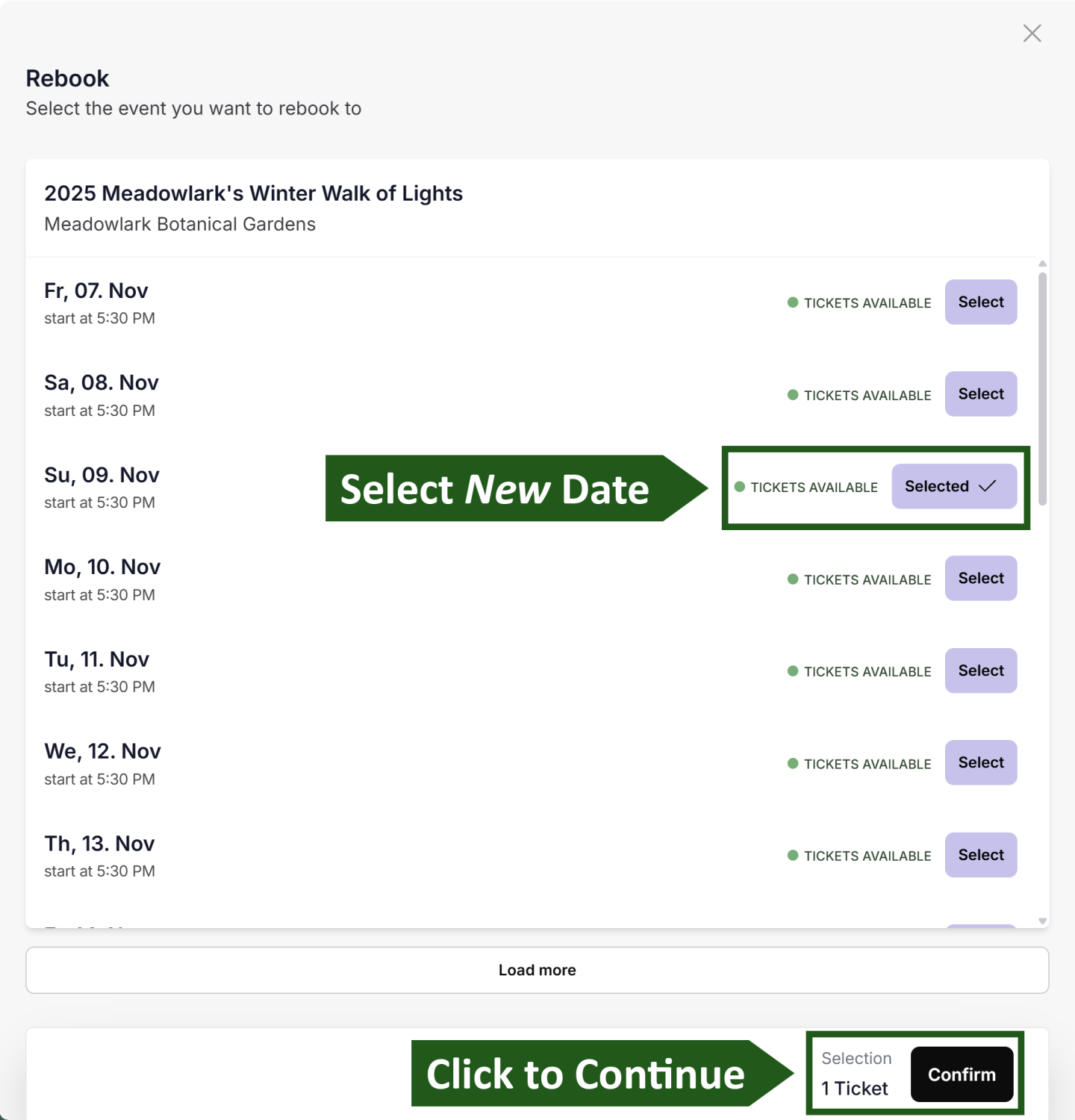This screenshot has height=1120, width=1075.
Task: Click the green availability dot for Nov 07
Action: [x=792, y=302]
